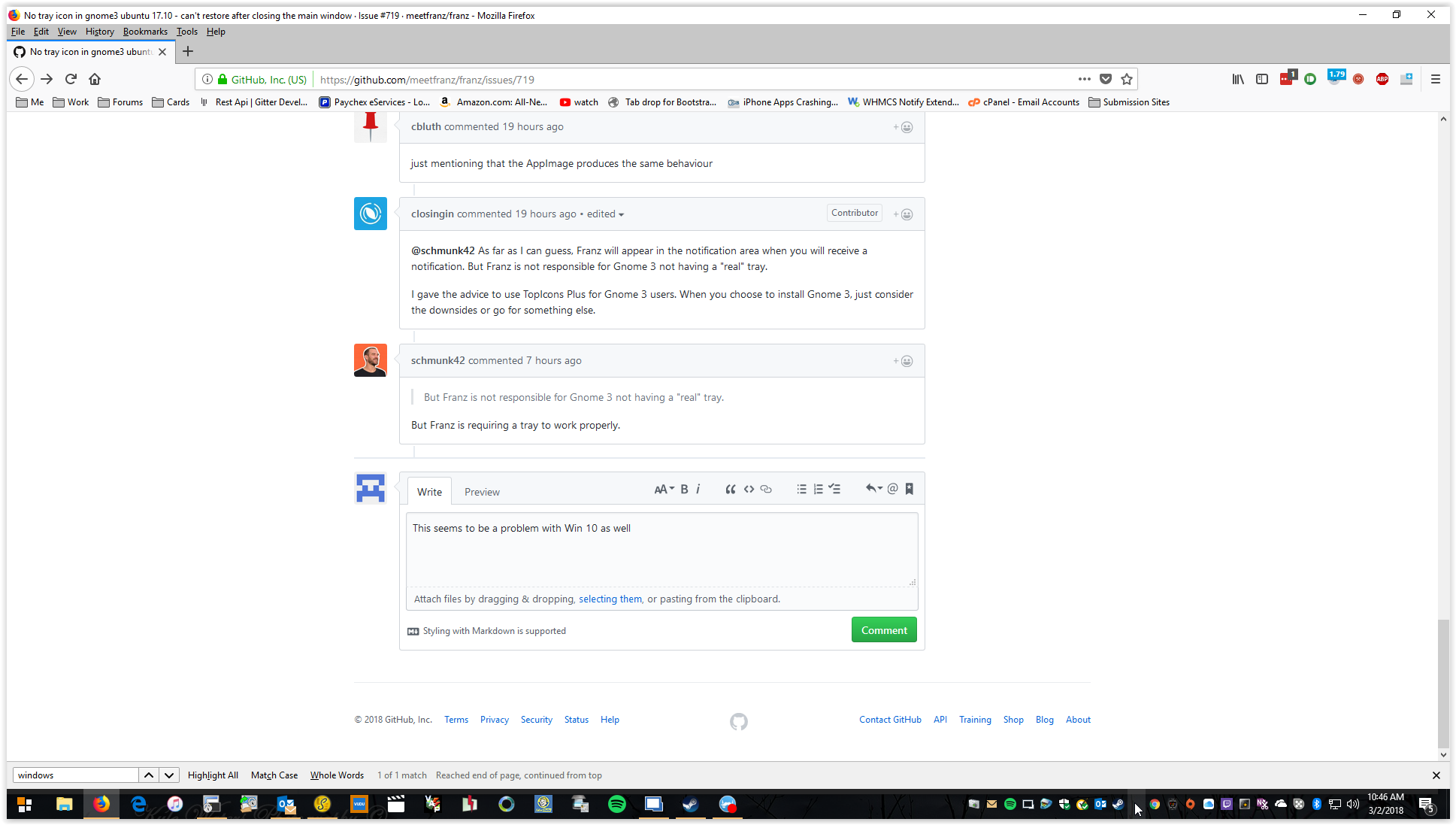Click the GitHub footer logo

(739, 722)
